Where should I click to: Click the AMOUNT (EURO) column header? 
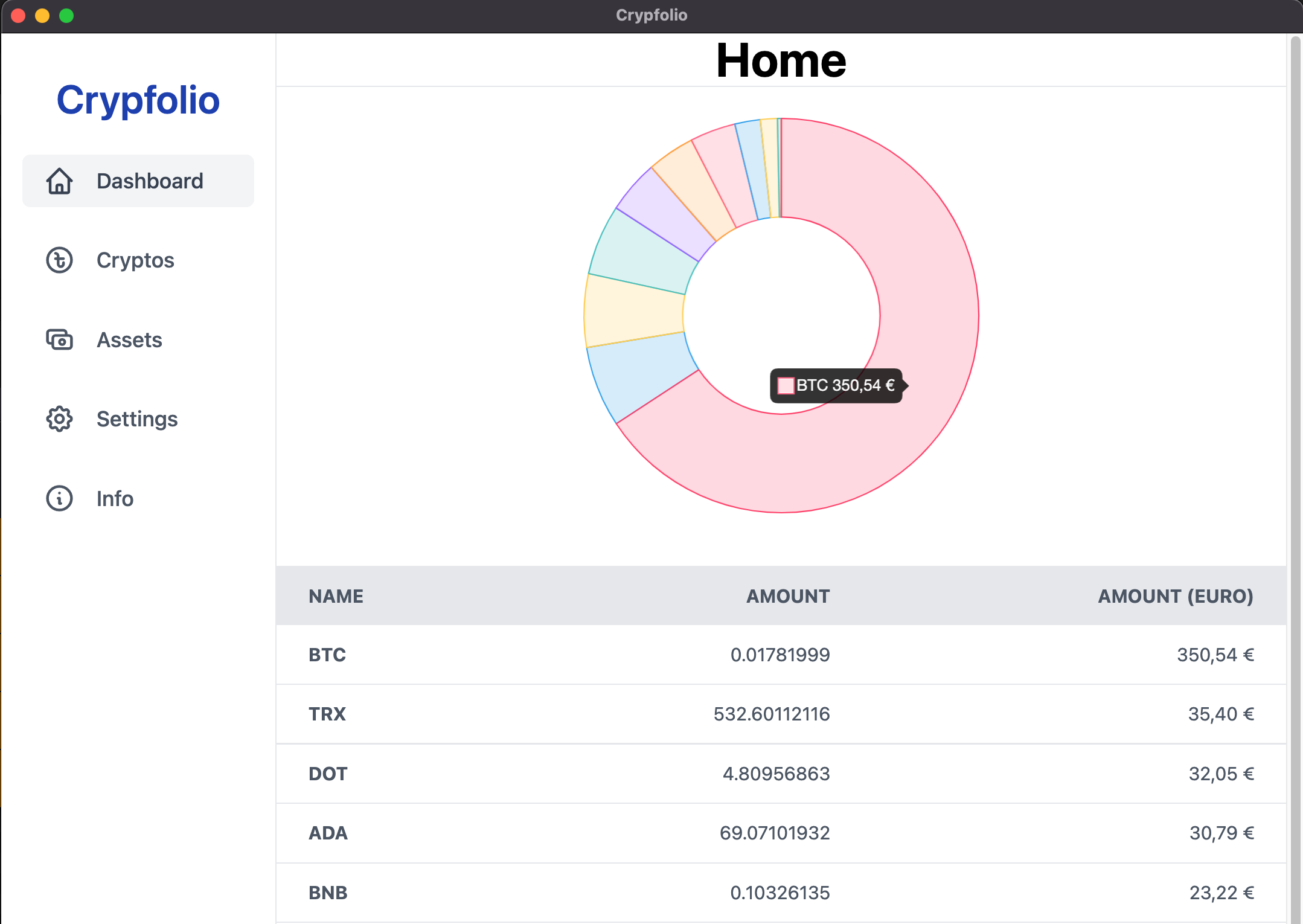point(1175,596)
